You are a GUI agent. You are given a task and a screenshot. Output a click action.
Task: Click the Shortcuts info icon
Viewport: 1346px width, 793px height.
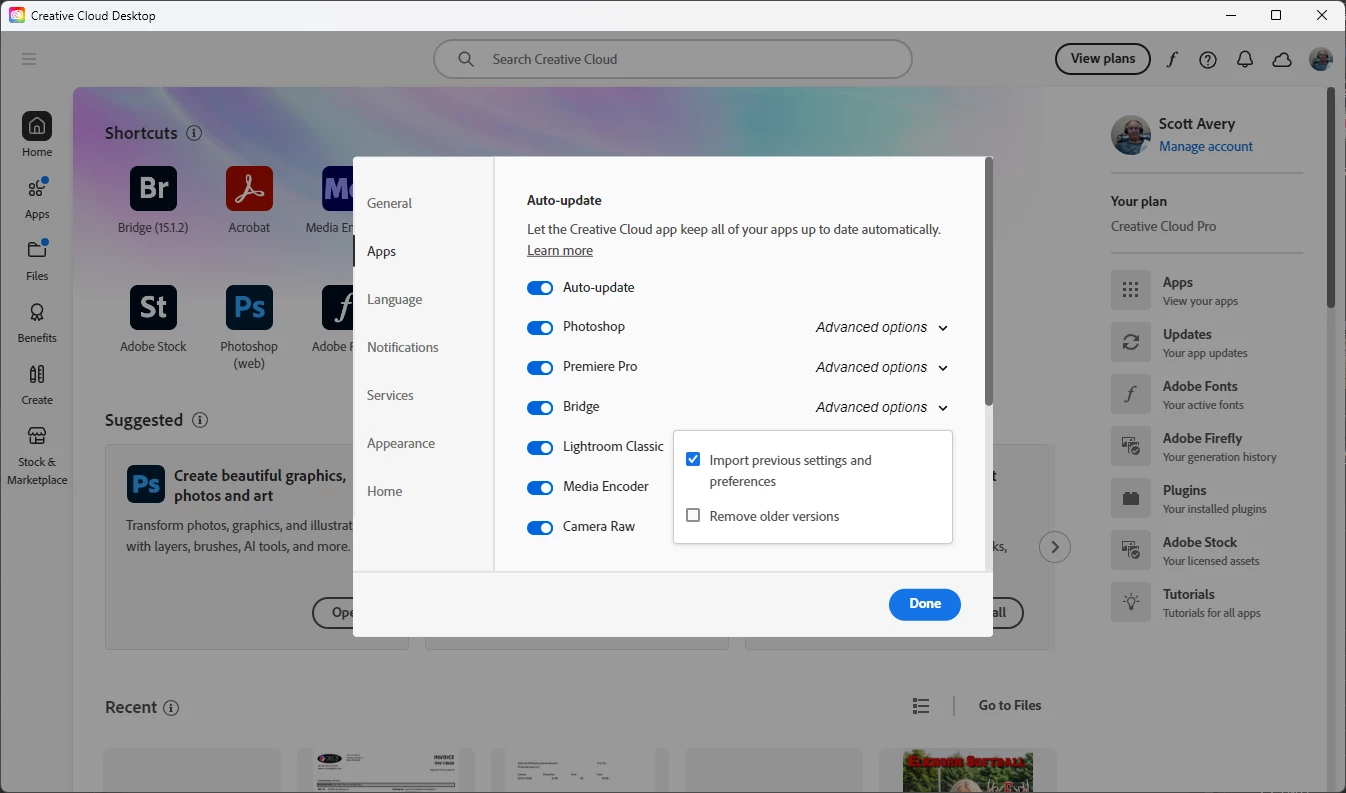(x=194, y=133)
